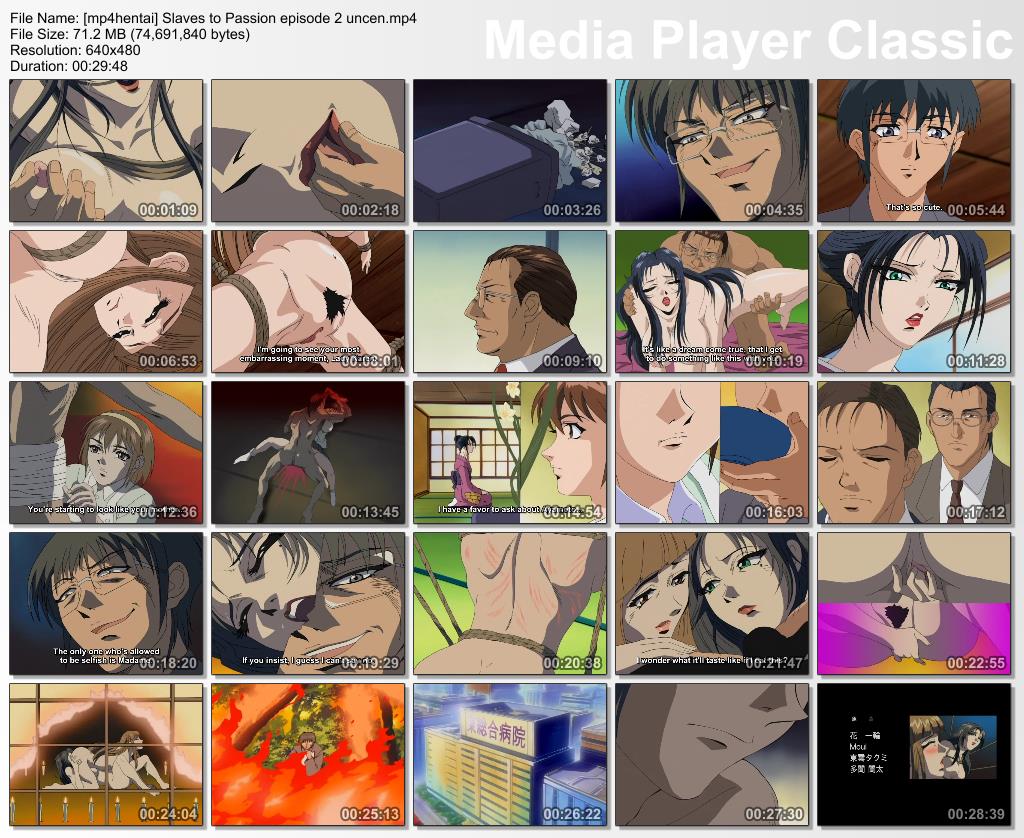The height and width of the screenshot is (838, 1024).
Task: Open the frame marked 00:09:10
Action: 510,302
